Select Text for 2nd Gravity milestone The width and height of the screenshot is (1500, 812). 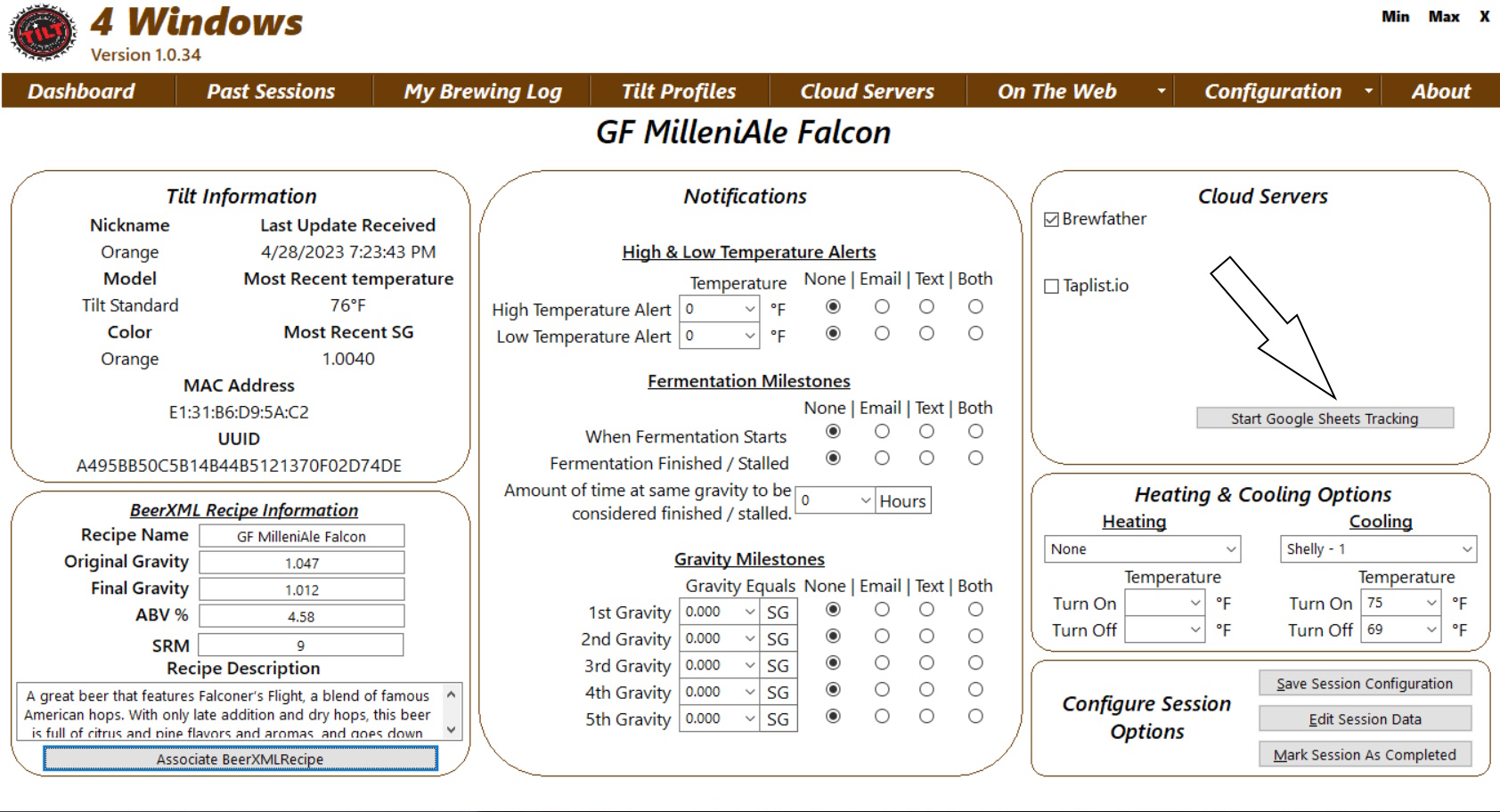tap(926, 636)
